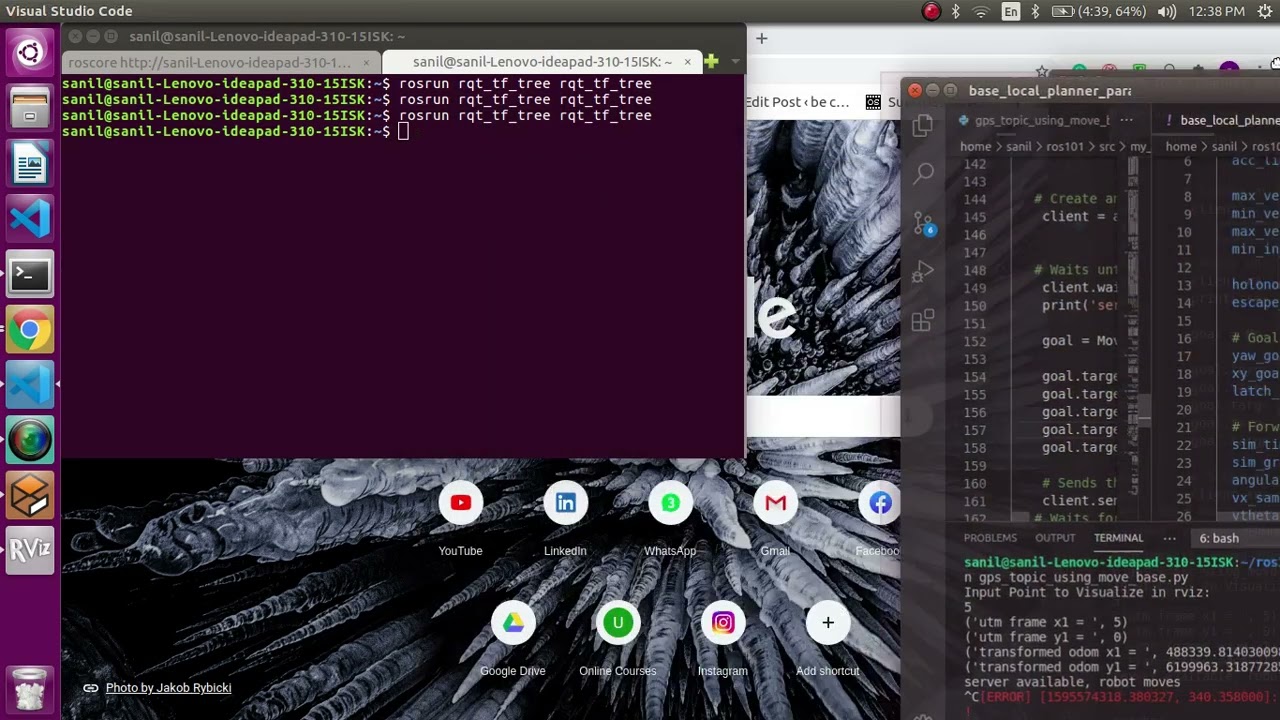Switch to PROBLEMS panel tab
Viewport: 1280px width, 720px height.
pyautogui.click(x=990, y=538)
